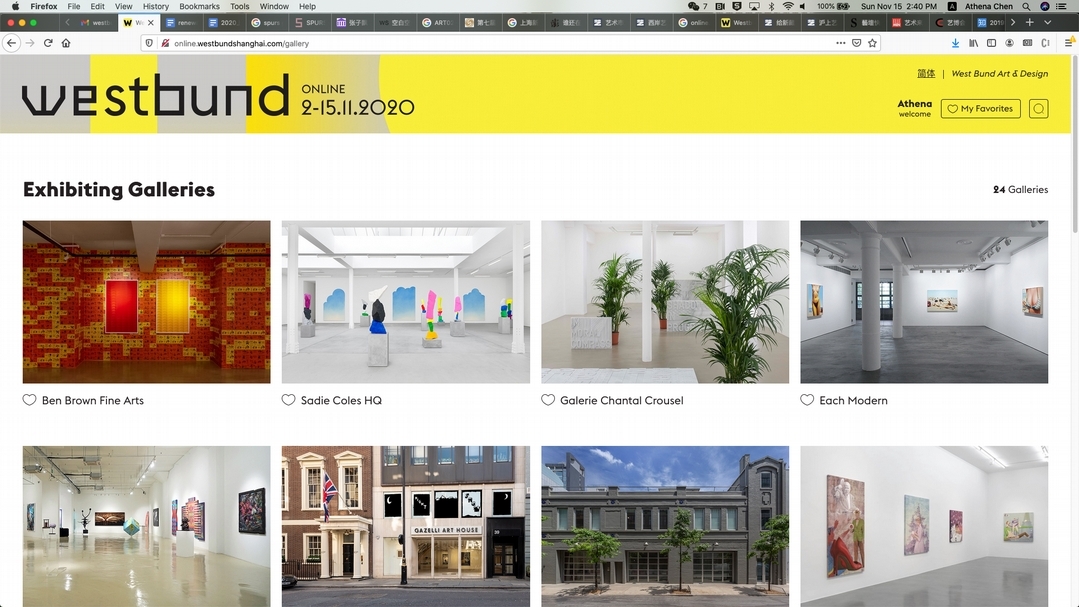Open page actions three-dot menu
The width and height of the screenshot is (1079, 607).
pyautogui.click(x=840, y=43)
